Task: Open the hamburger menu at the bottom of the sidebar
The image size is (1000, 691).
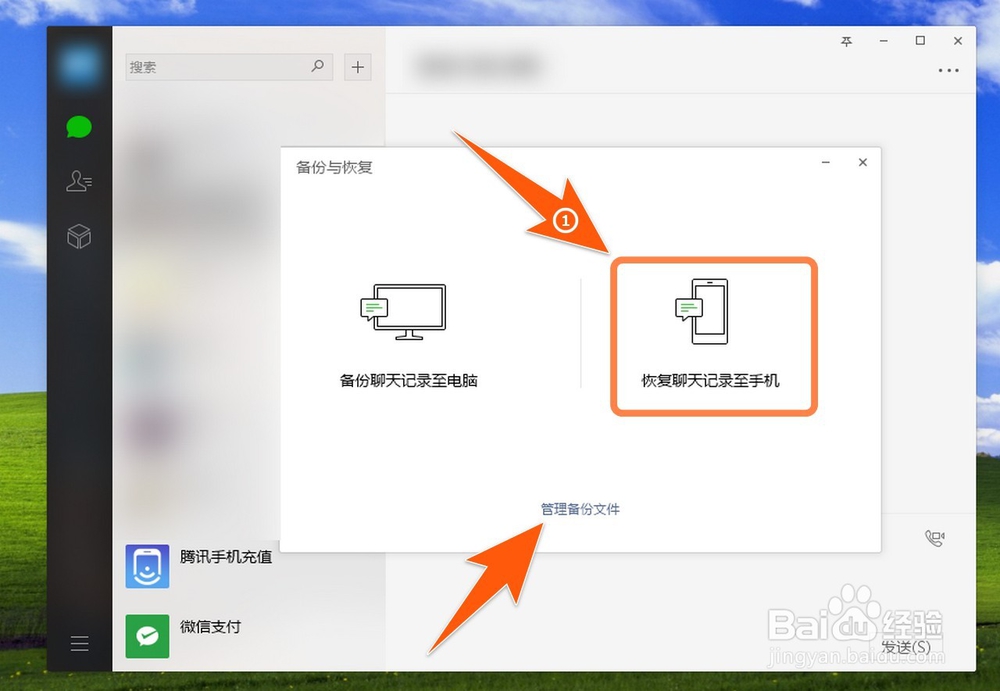Action: 80,643
